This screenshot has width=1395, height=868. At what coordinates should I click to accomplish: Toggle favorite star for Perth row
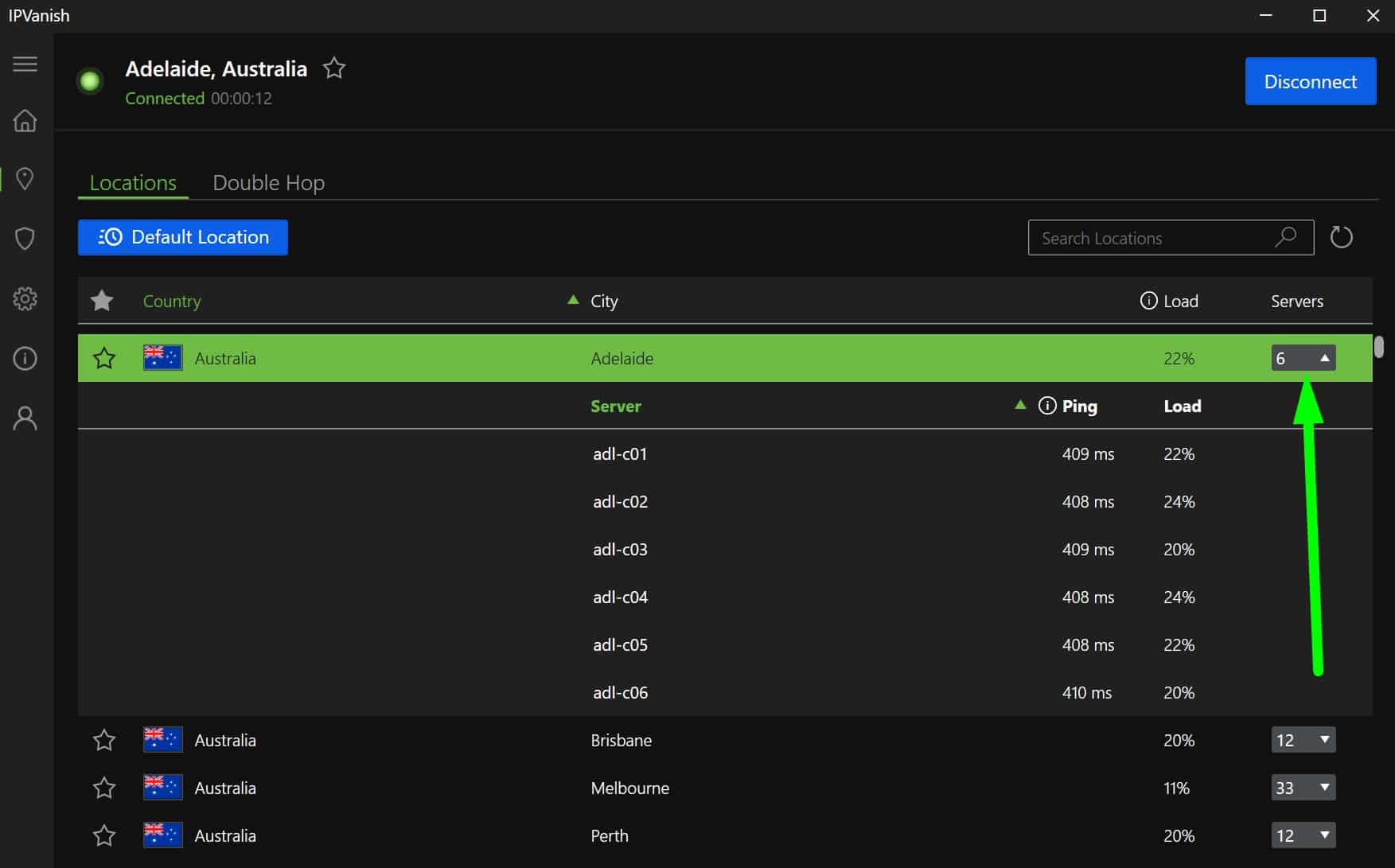click(104, 835)
